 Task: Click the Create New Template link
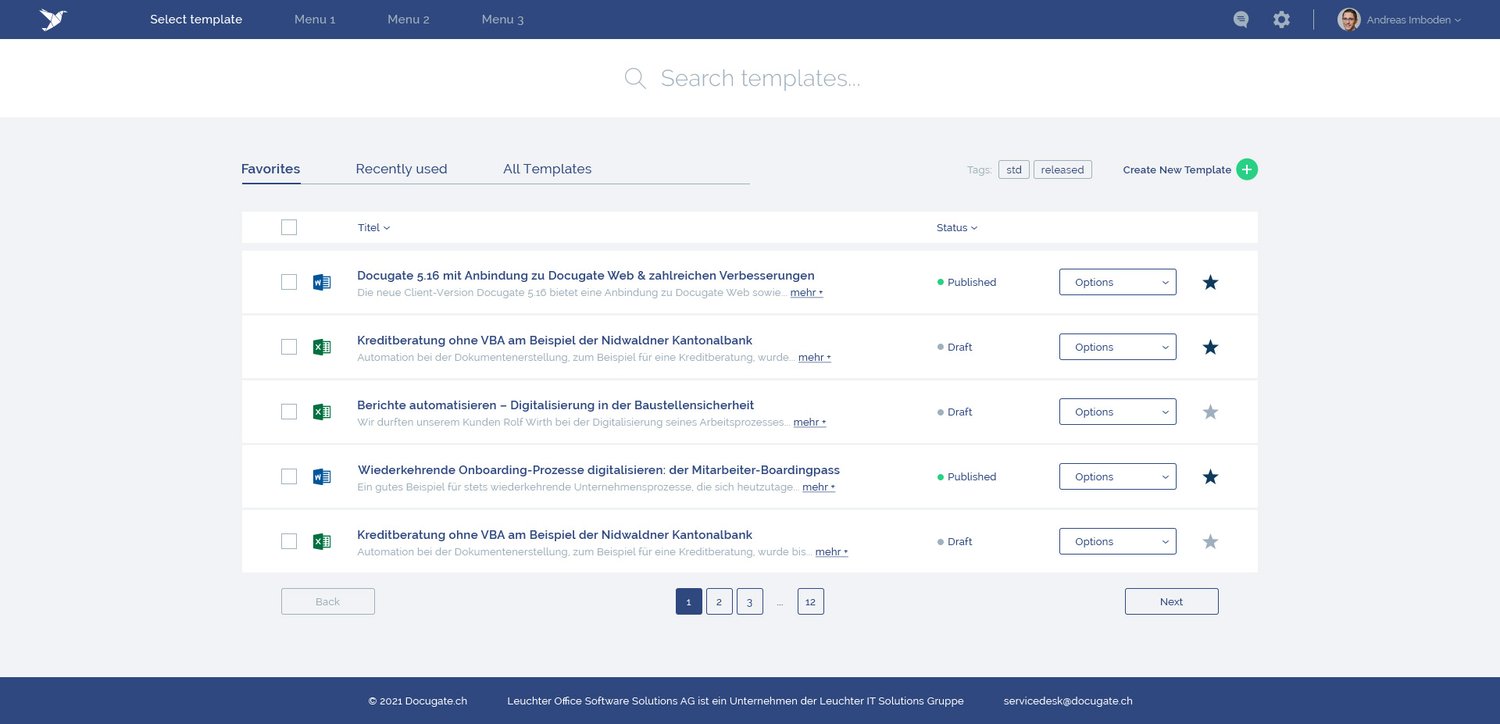(x=1177, y=170)
